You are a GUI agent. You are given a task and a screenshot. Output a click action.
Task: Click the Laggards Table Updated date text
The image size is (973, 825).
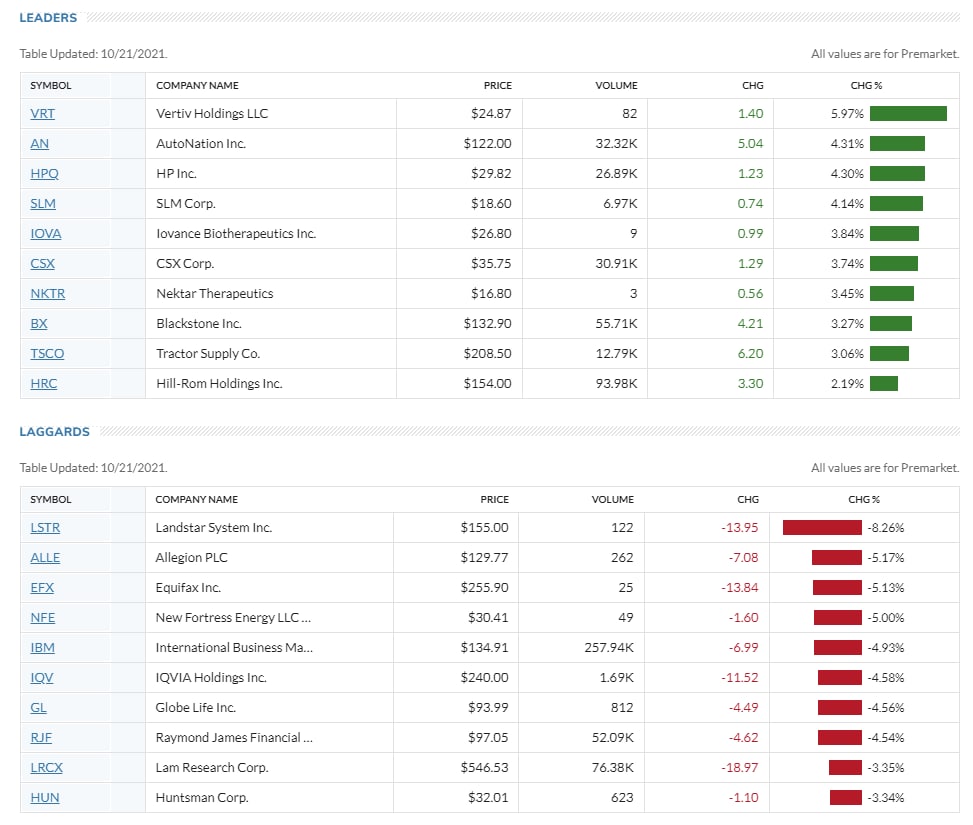point(93,468)
